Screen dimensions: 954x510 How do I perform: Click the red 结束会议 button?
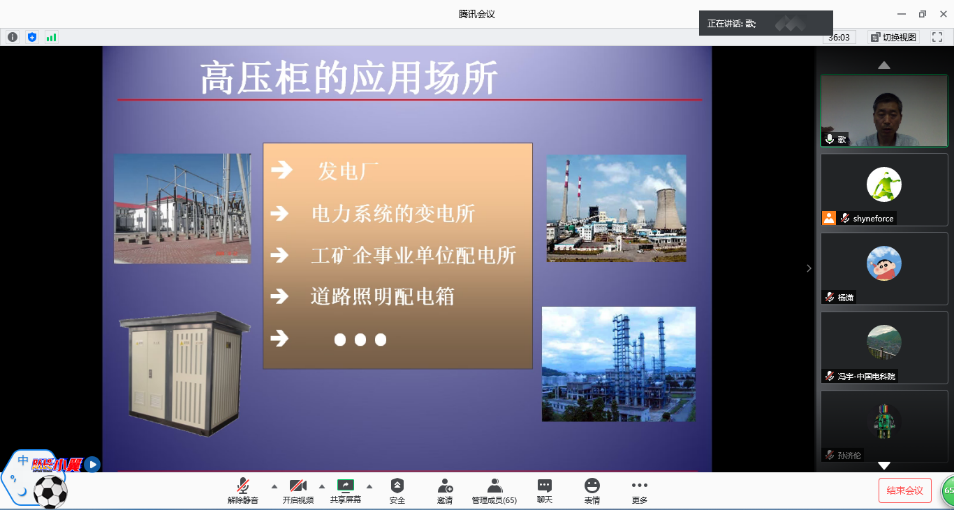(904, 490)
